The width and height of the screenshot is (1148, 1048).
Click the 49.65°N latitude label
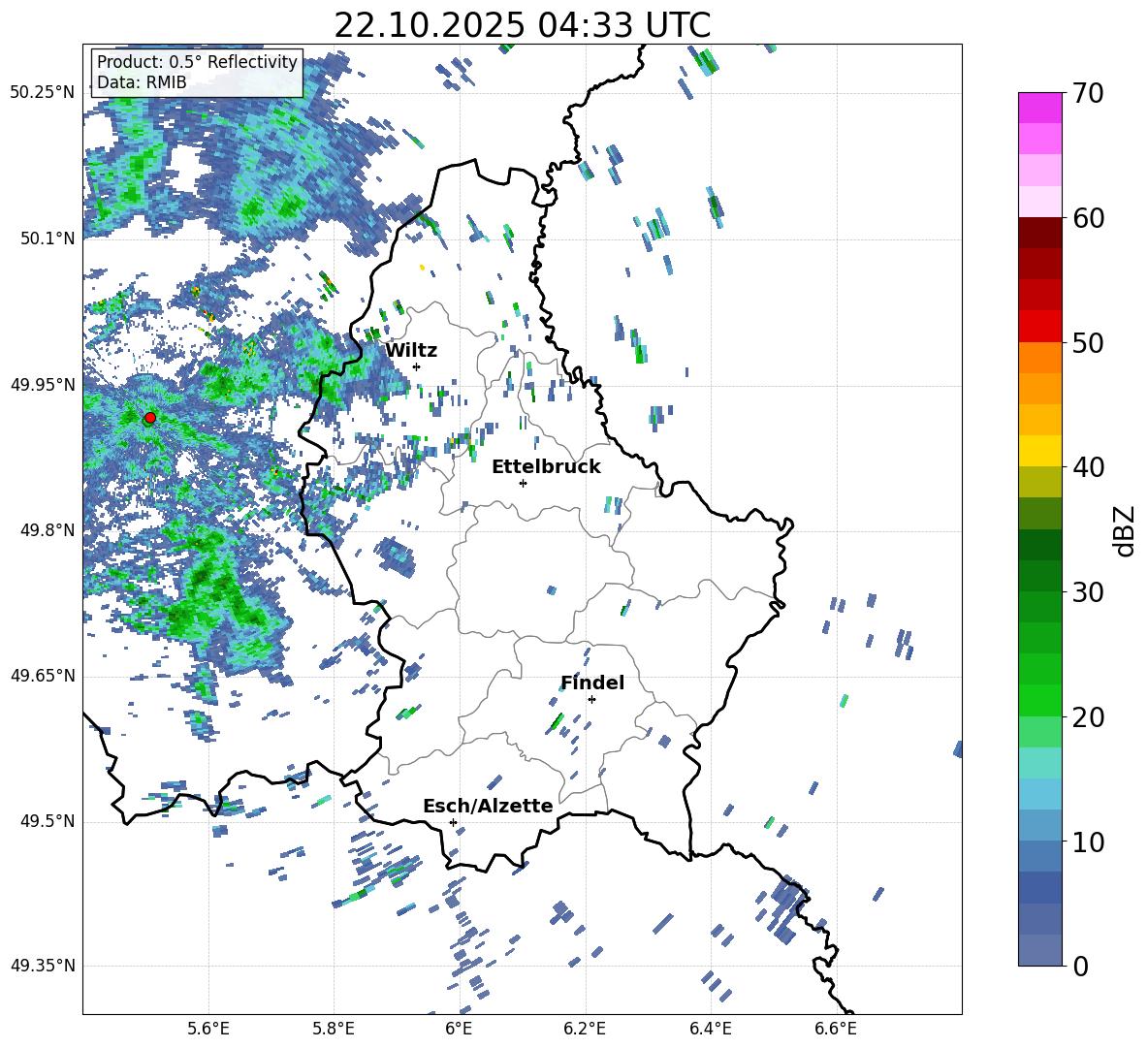(43, 676)
